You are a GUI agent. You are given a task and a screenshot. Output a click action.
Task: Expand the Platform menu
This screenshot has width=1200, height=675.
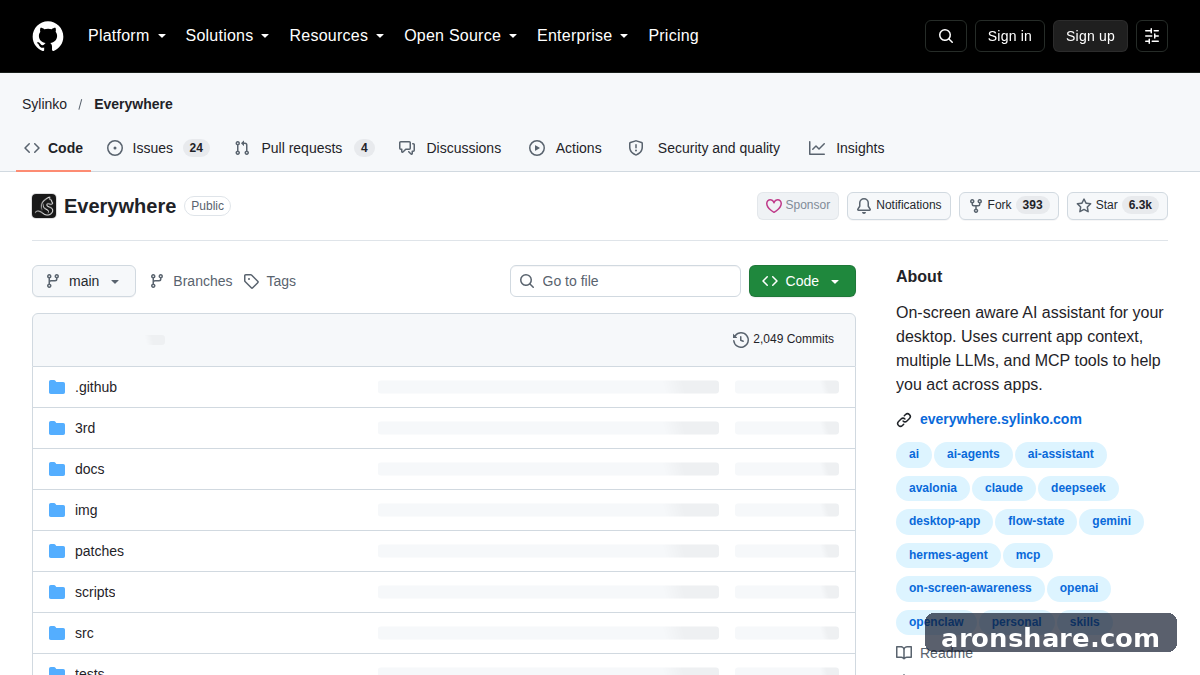click(x=127, y=36)
